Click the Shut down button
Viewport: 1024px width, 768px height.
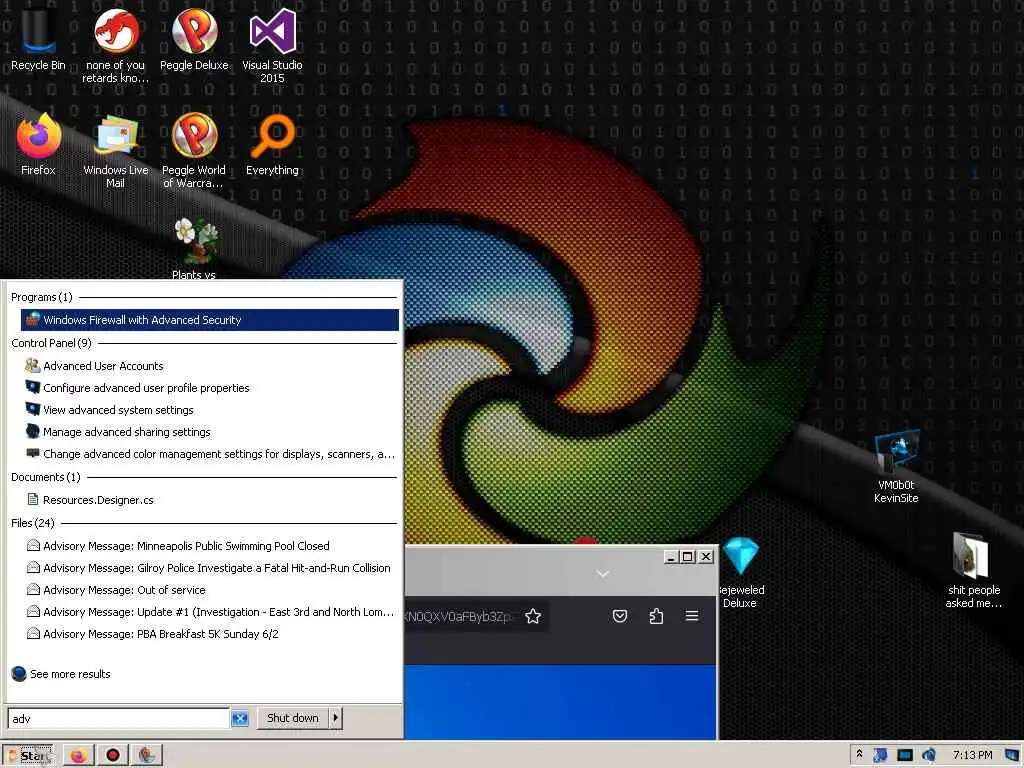coord(293,718)
